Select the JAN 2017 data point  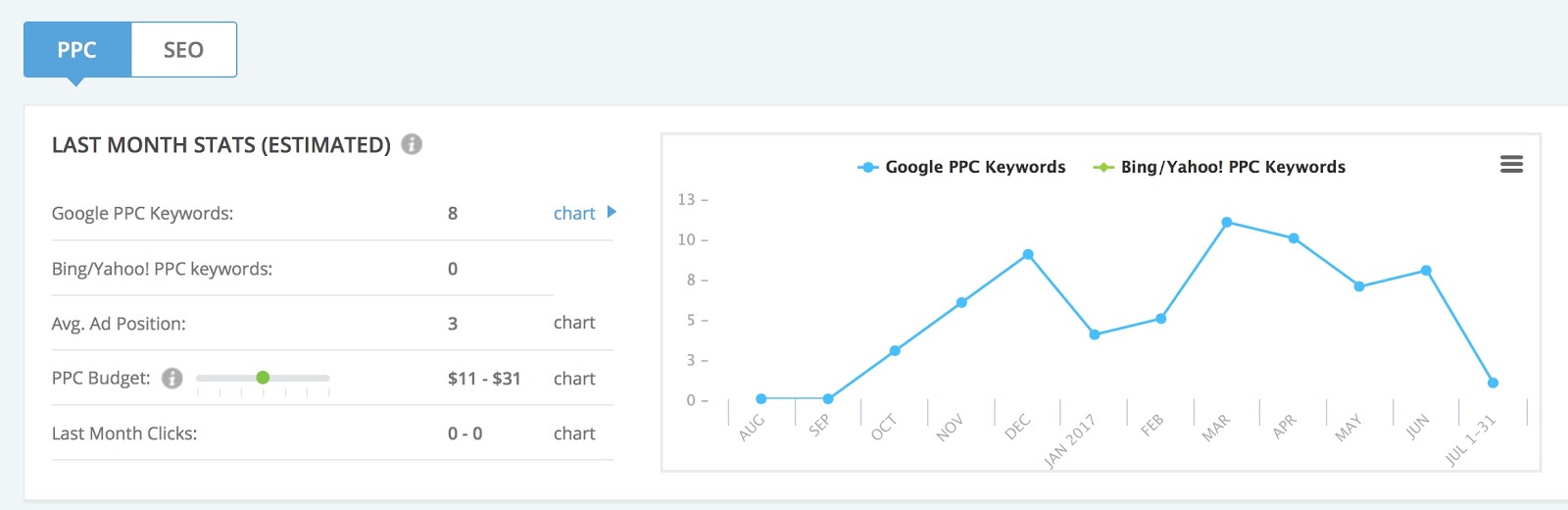(1095, 334)
